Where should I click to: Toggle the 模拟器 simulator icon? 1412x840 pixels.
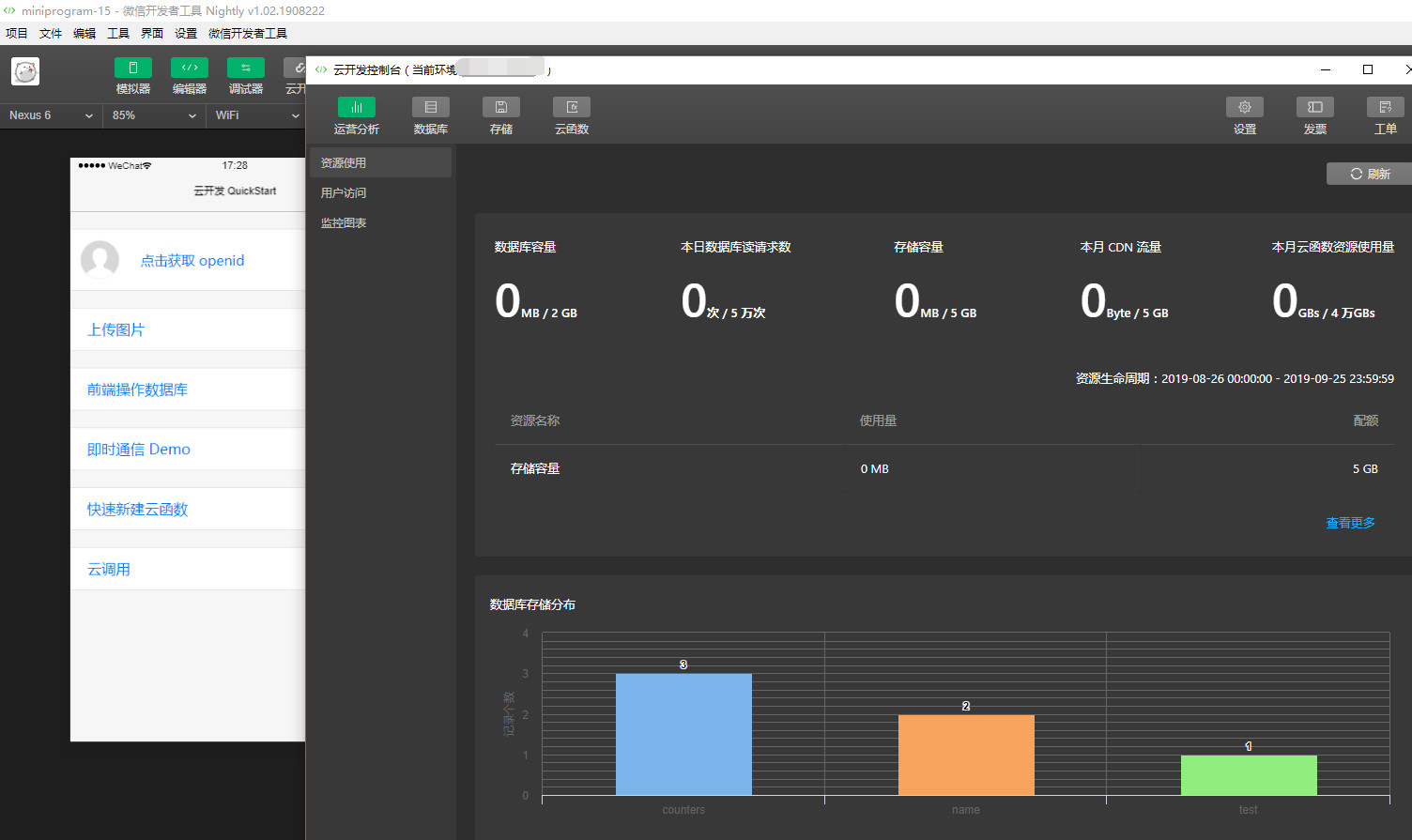coord(133,68)
